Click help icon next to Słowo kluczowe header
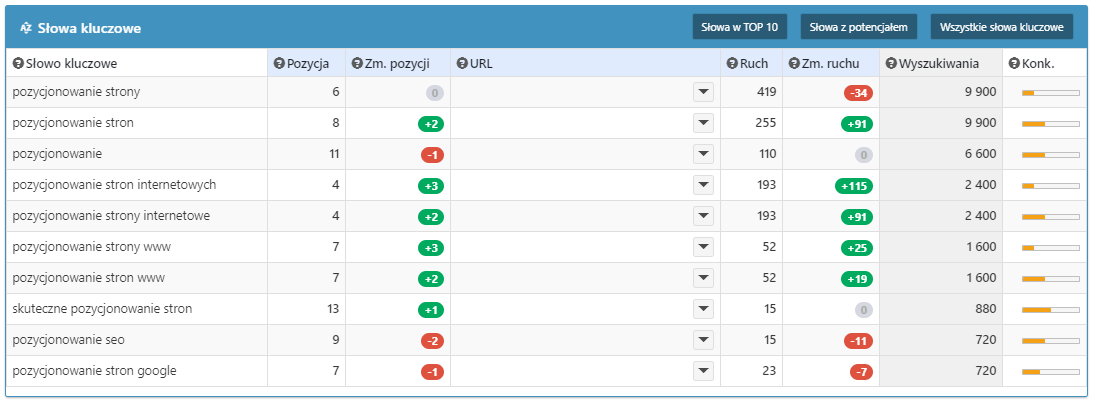Image resolution: width=1094 pixels, height=405 pixels. 18,64
